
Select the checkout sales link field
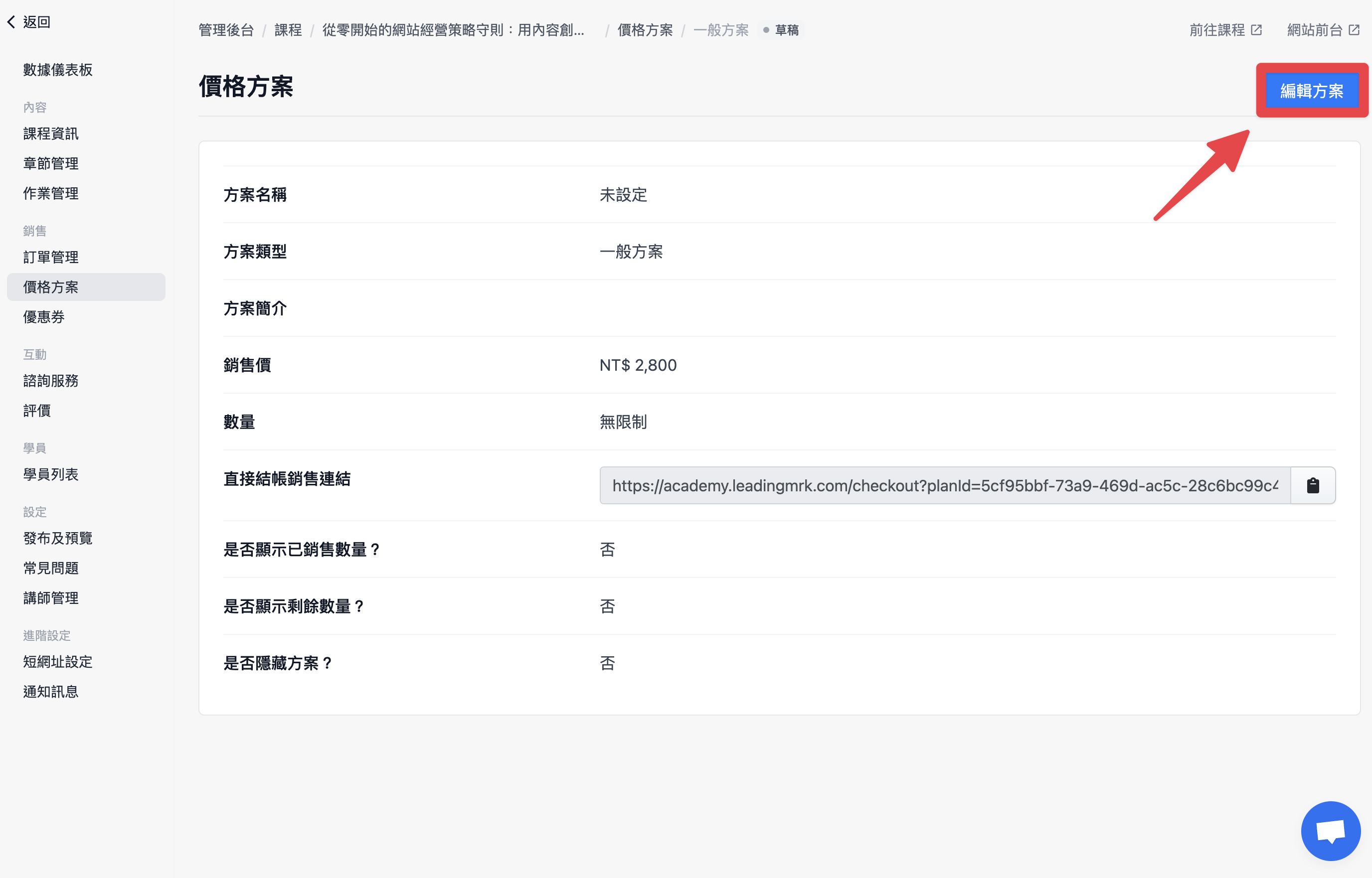pos(945,485)
